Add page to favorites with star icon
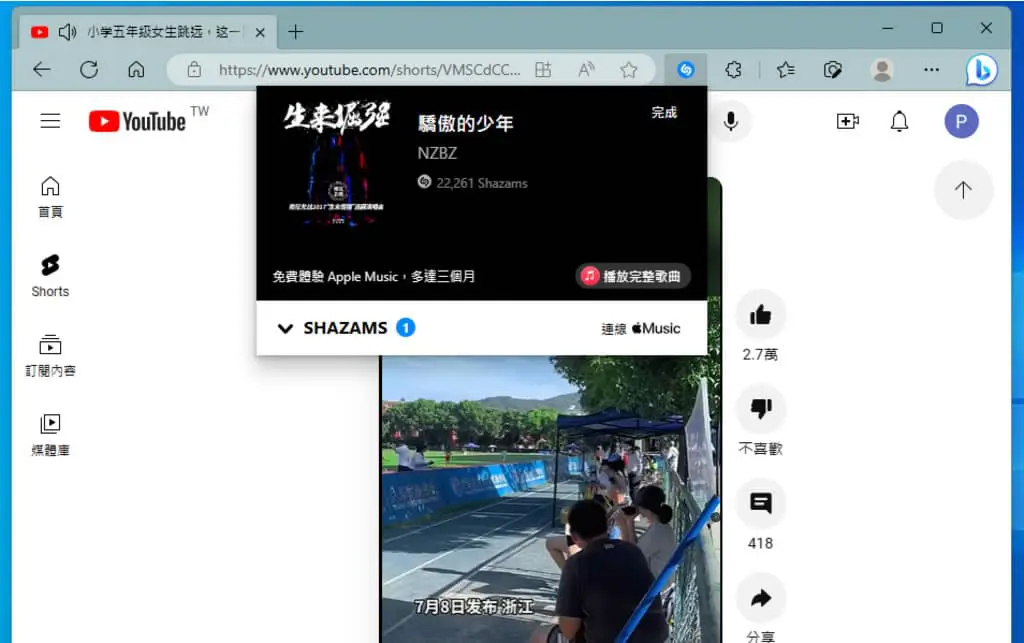 coord(628,69)
